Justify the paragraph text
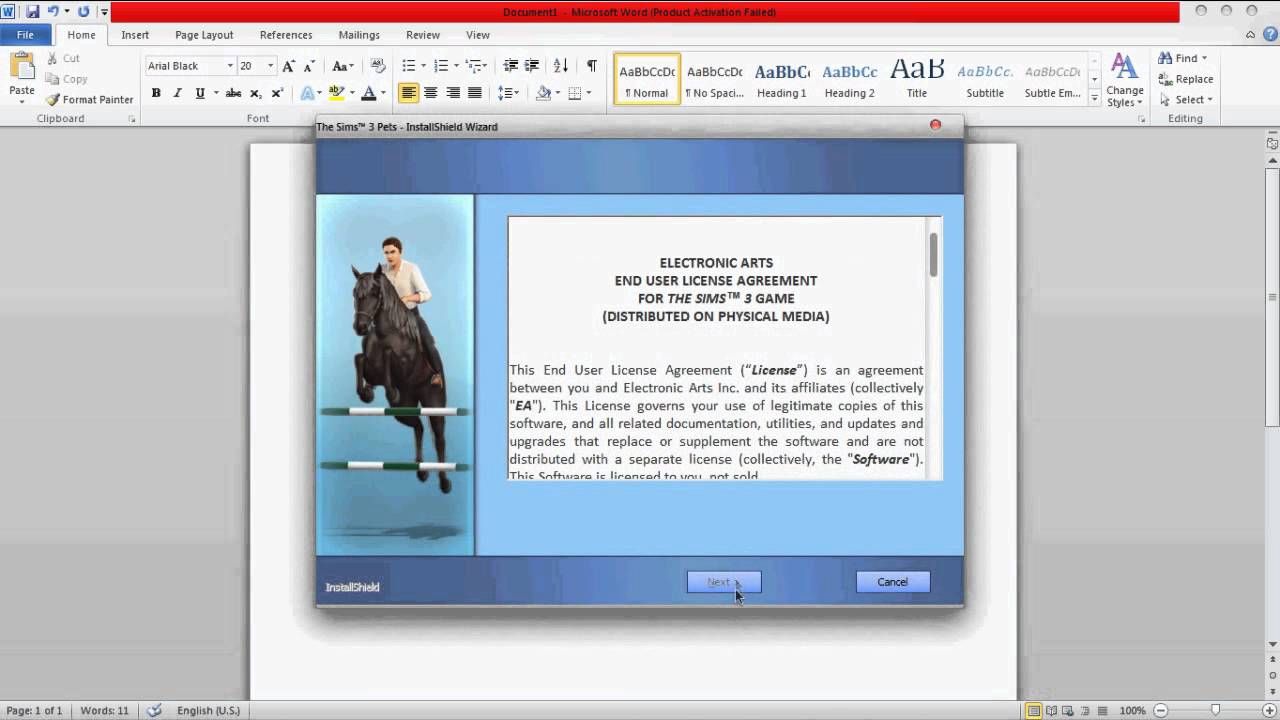This screenshot has width=1280, height=720. click(474, 93)
